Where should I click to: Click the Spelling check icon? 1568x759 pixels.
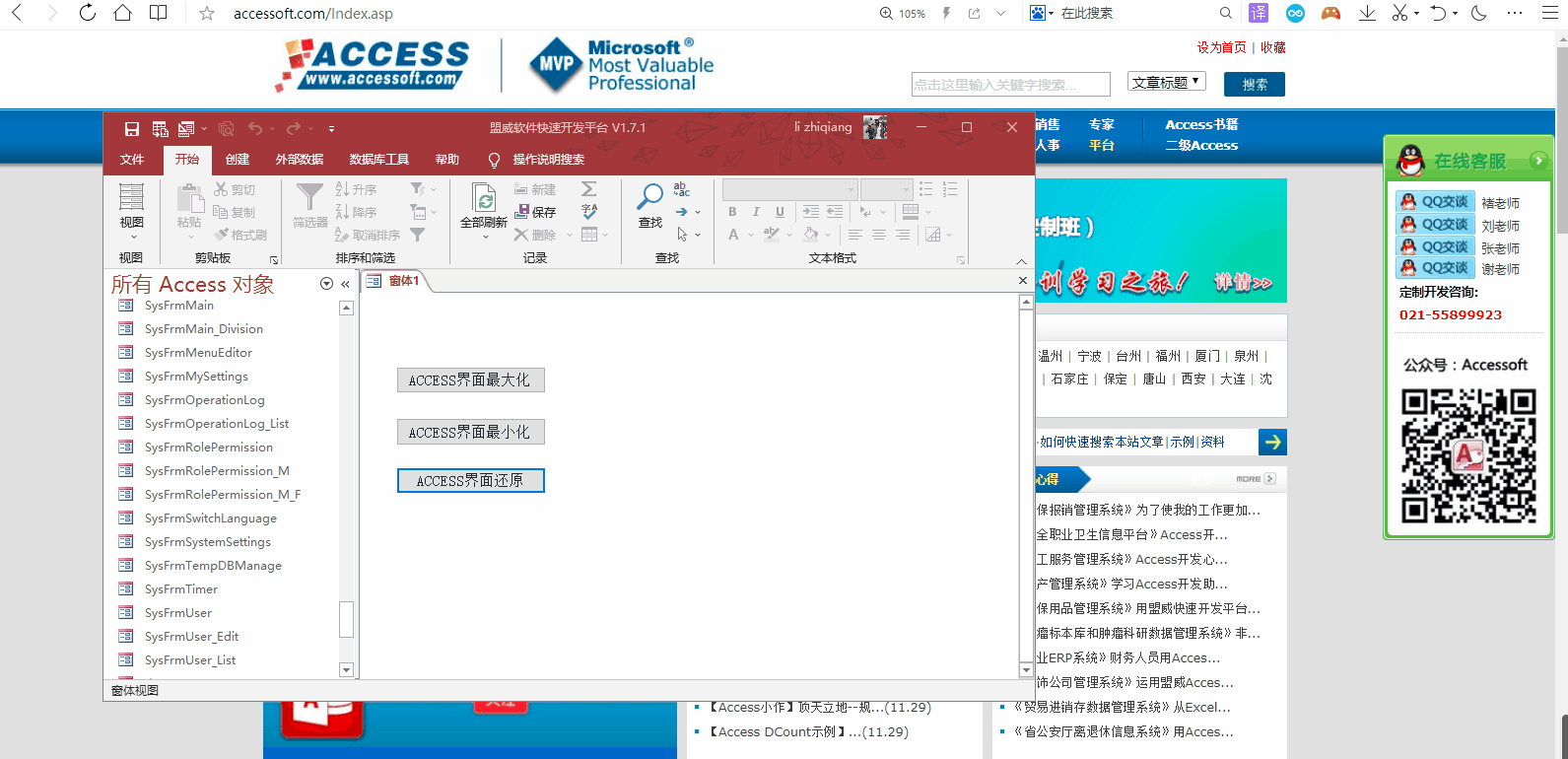point(589,211)
